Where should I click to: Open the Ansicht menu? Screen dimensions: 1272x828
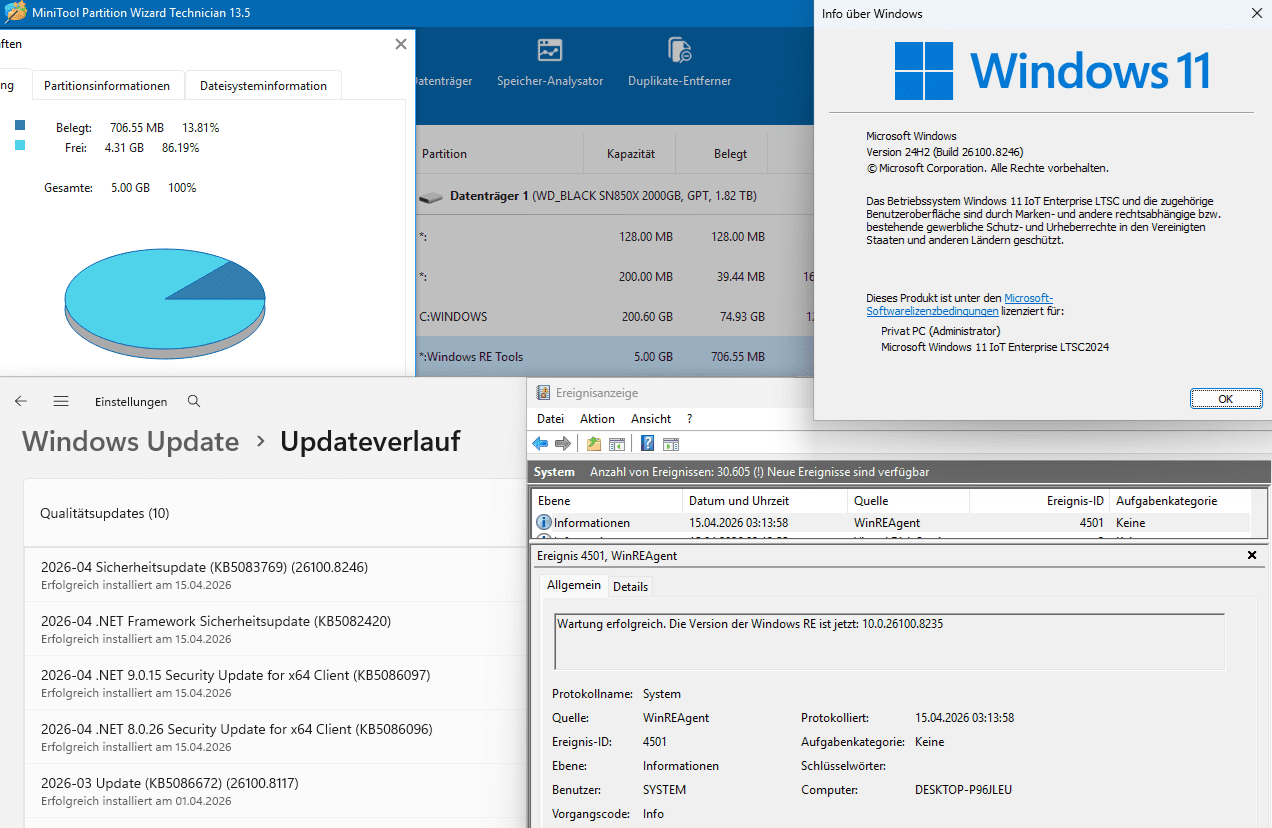tap(651, 419)
